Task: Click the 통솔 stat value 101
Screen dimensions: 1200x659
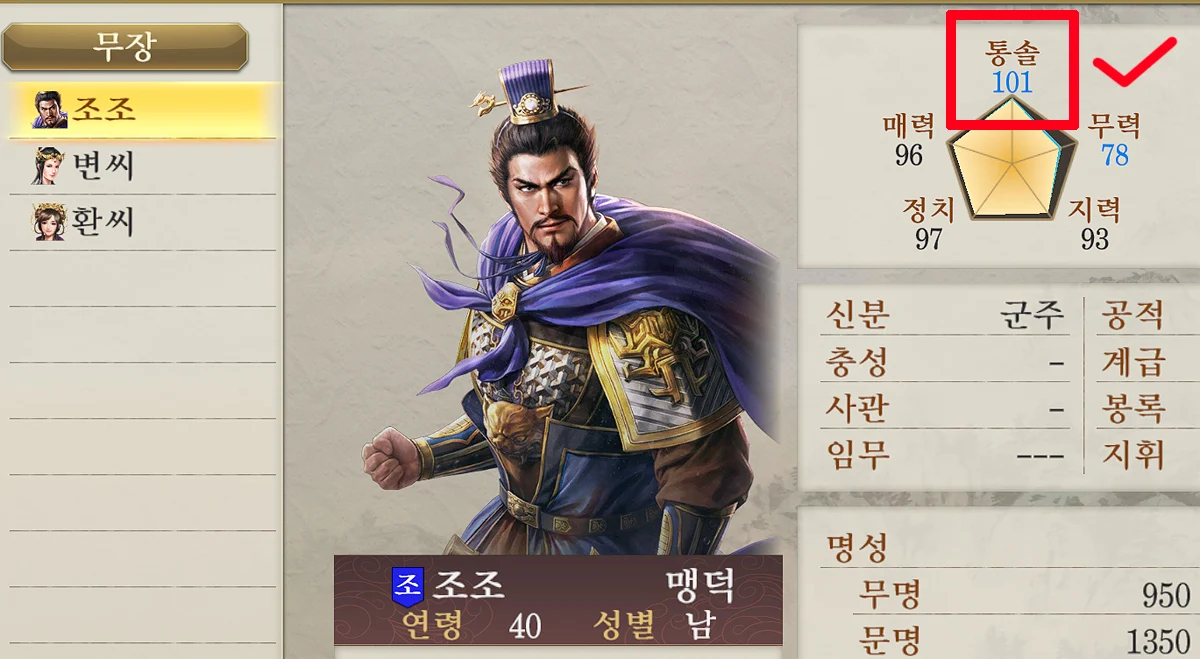Action: tap(1012, 82)
